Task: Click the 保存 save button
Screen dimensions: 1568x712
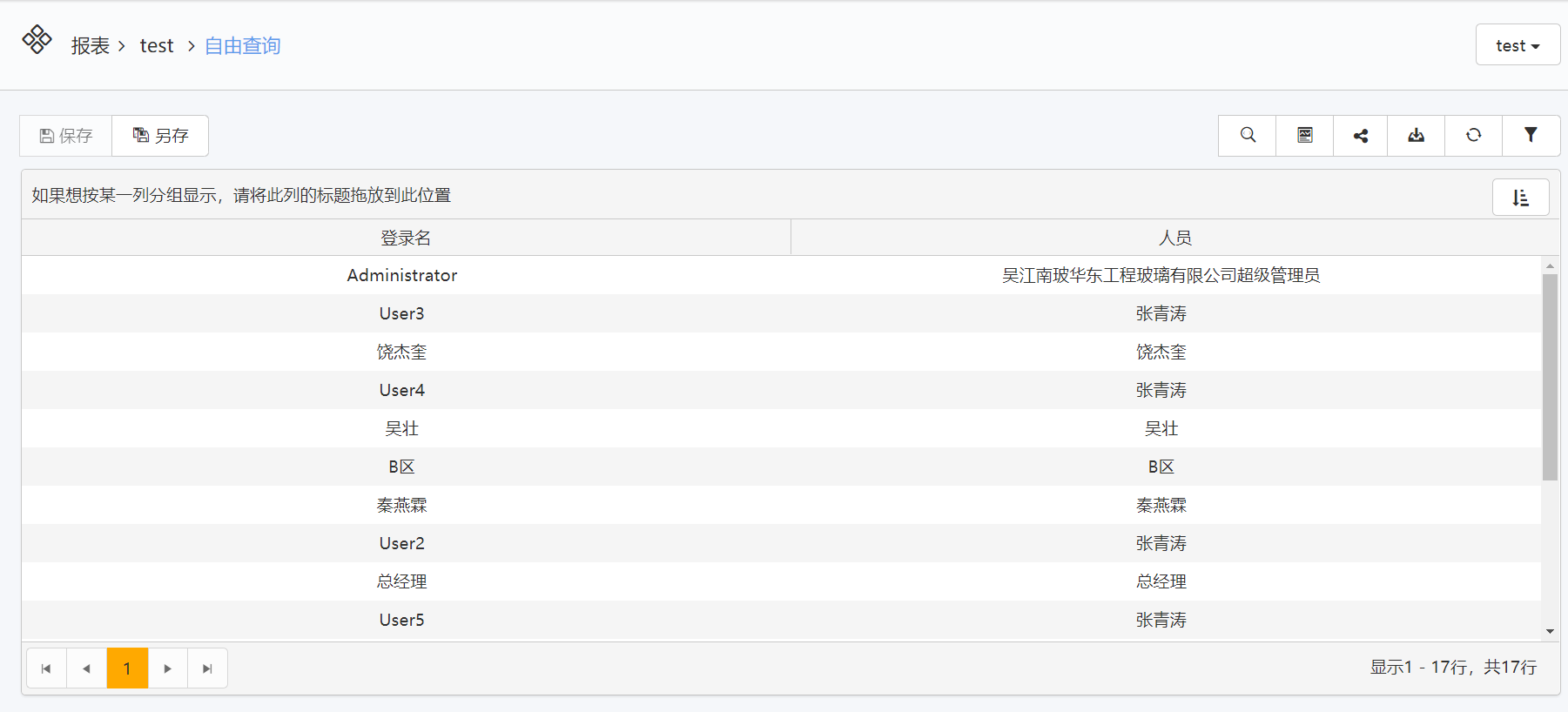Action: (x=66, y=136)
